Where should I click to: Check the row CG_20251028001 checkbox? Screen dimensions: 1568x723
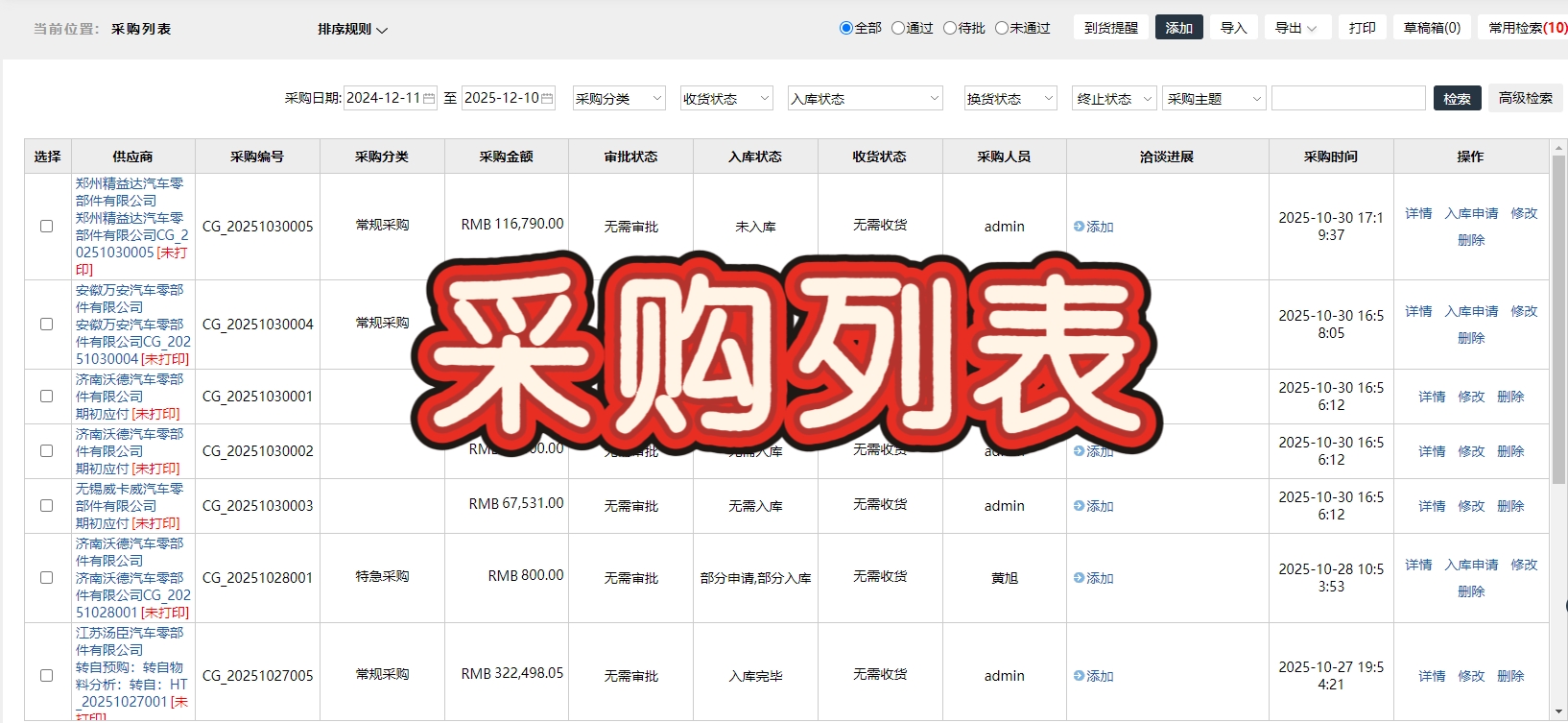[46, 578]
